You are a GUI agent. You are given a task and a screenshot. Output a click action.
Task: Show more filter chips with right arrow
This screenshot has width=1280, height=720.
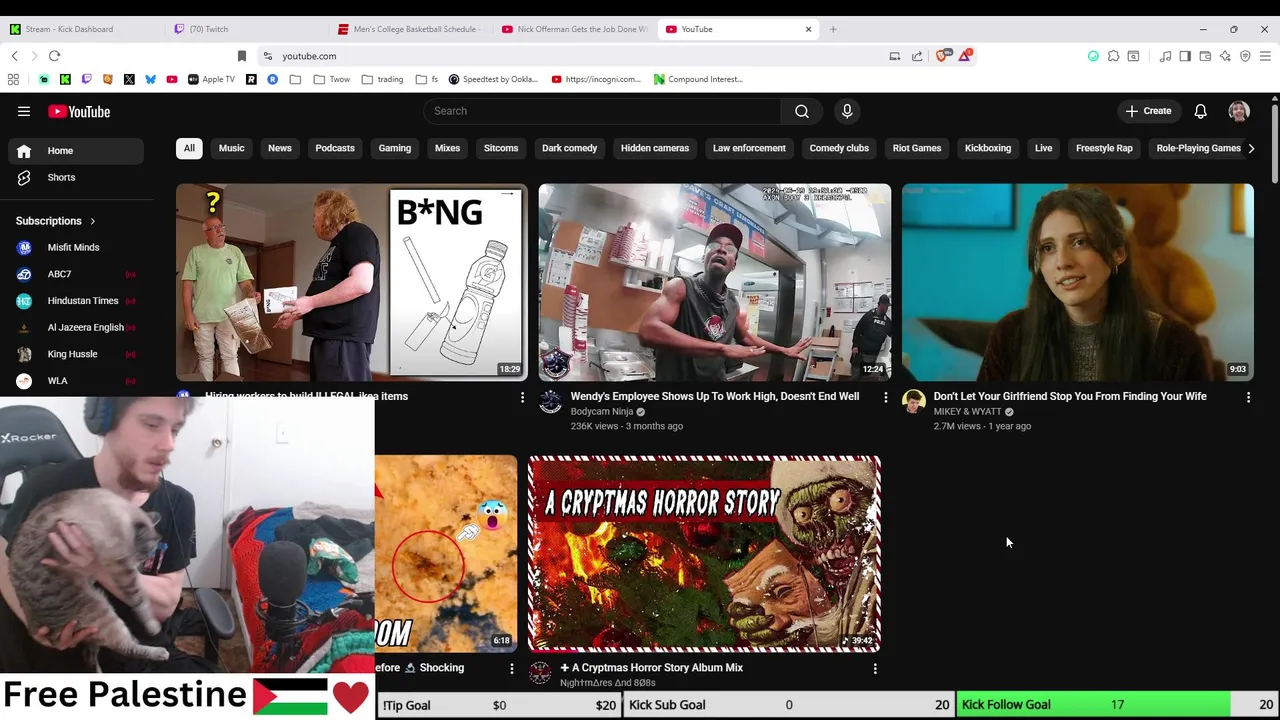(x=1251, y=148)
